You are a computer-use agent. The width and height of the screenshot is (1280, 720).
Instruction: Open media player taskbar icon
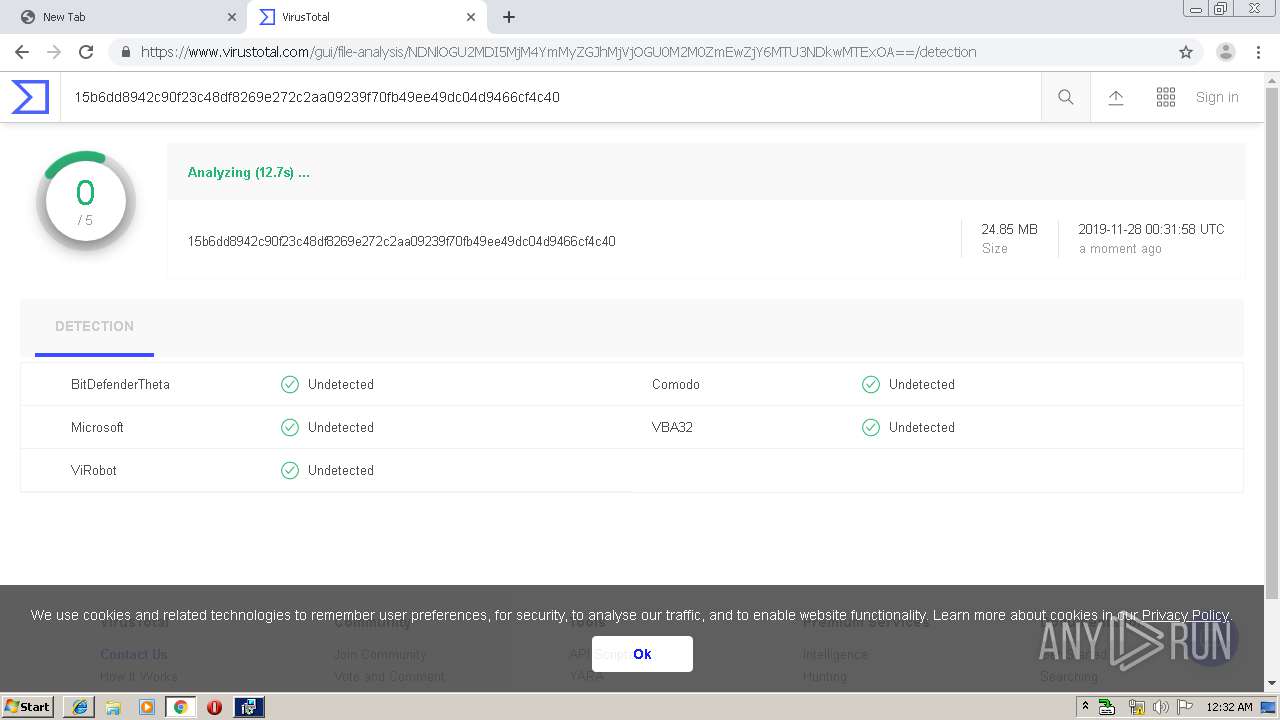click(147, 707)
